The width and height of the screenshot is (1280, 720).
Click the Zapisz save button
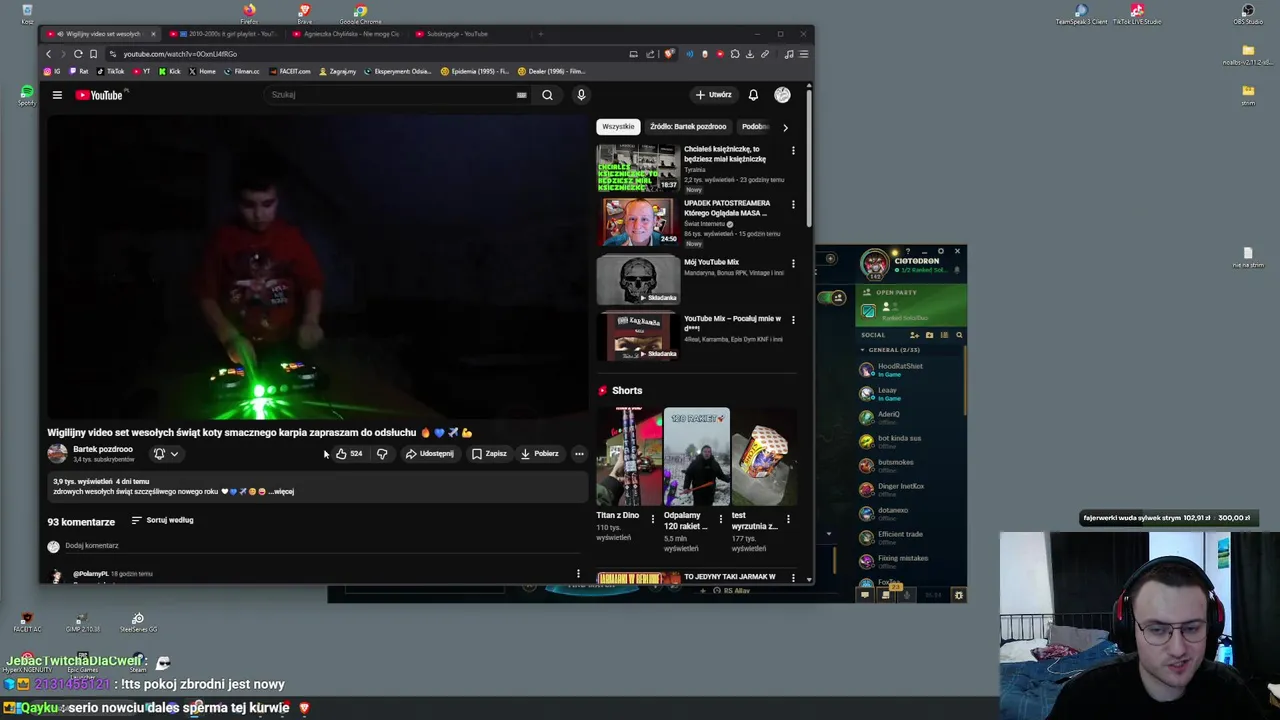(489, 454)
